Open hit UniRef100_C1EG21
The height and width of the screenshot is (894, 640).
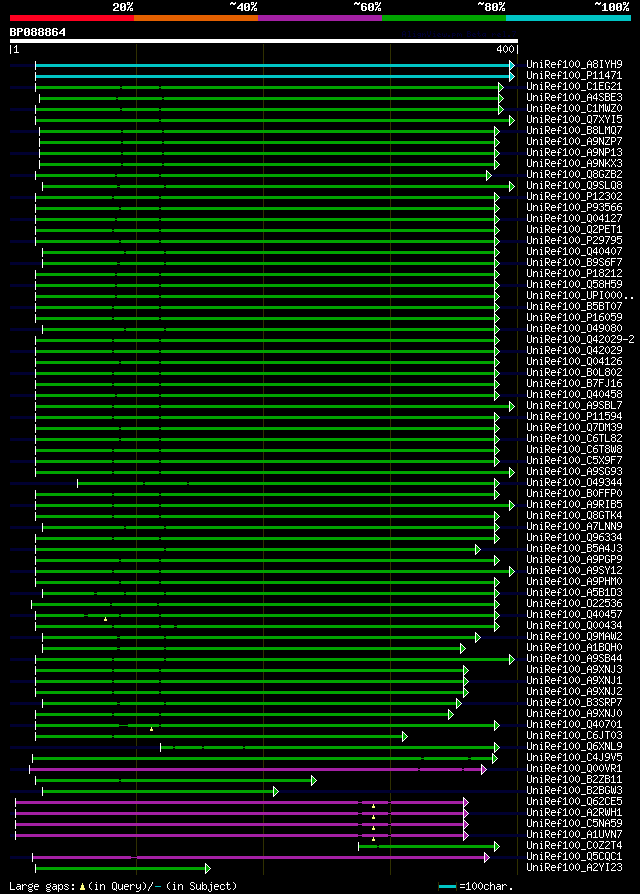pos(574,86)
